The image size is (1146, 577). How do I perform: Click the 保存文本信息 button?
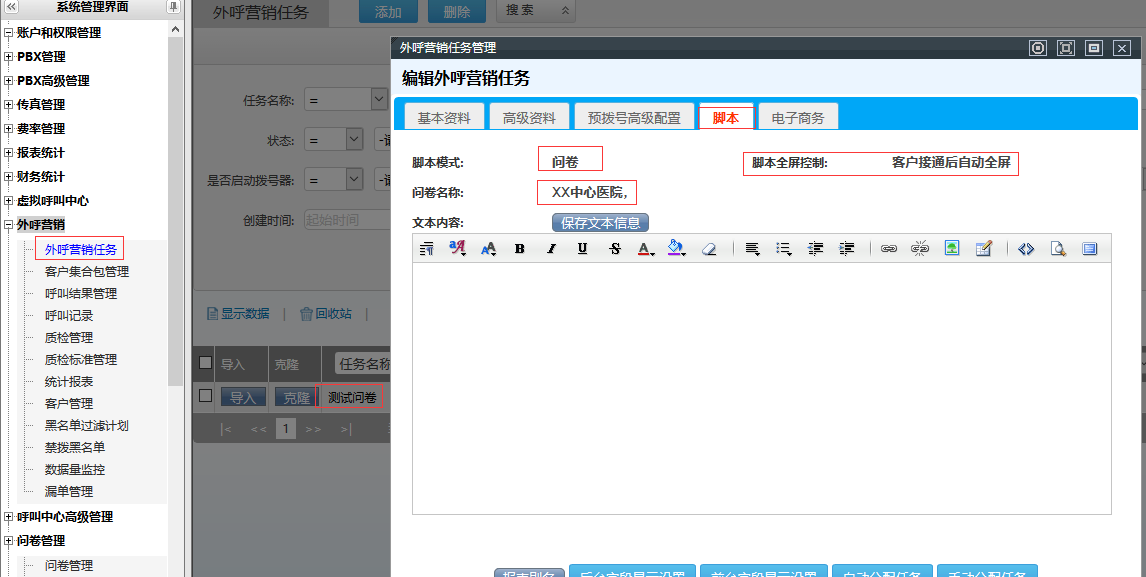coord(600,222)
